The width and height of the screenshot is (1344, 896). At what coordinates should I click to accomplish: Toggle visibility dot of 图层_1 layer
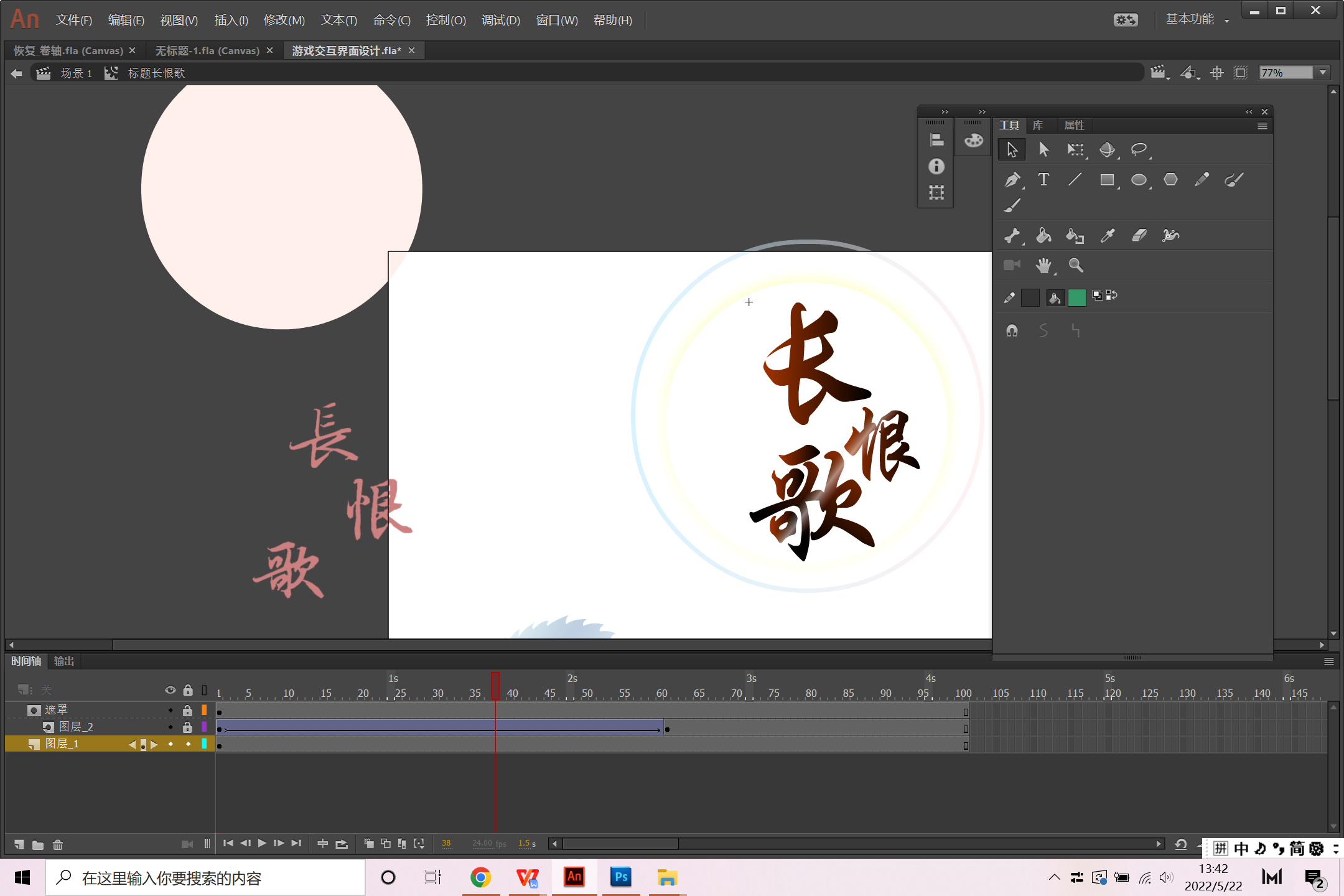point(170,744)
